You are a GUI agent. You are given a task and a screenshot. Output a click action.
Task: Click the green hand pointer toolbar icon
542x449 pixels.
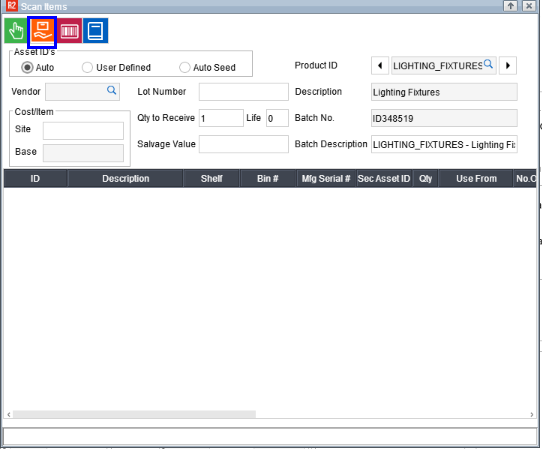(16, 31)
